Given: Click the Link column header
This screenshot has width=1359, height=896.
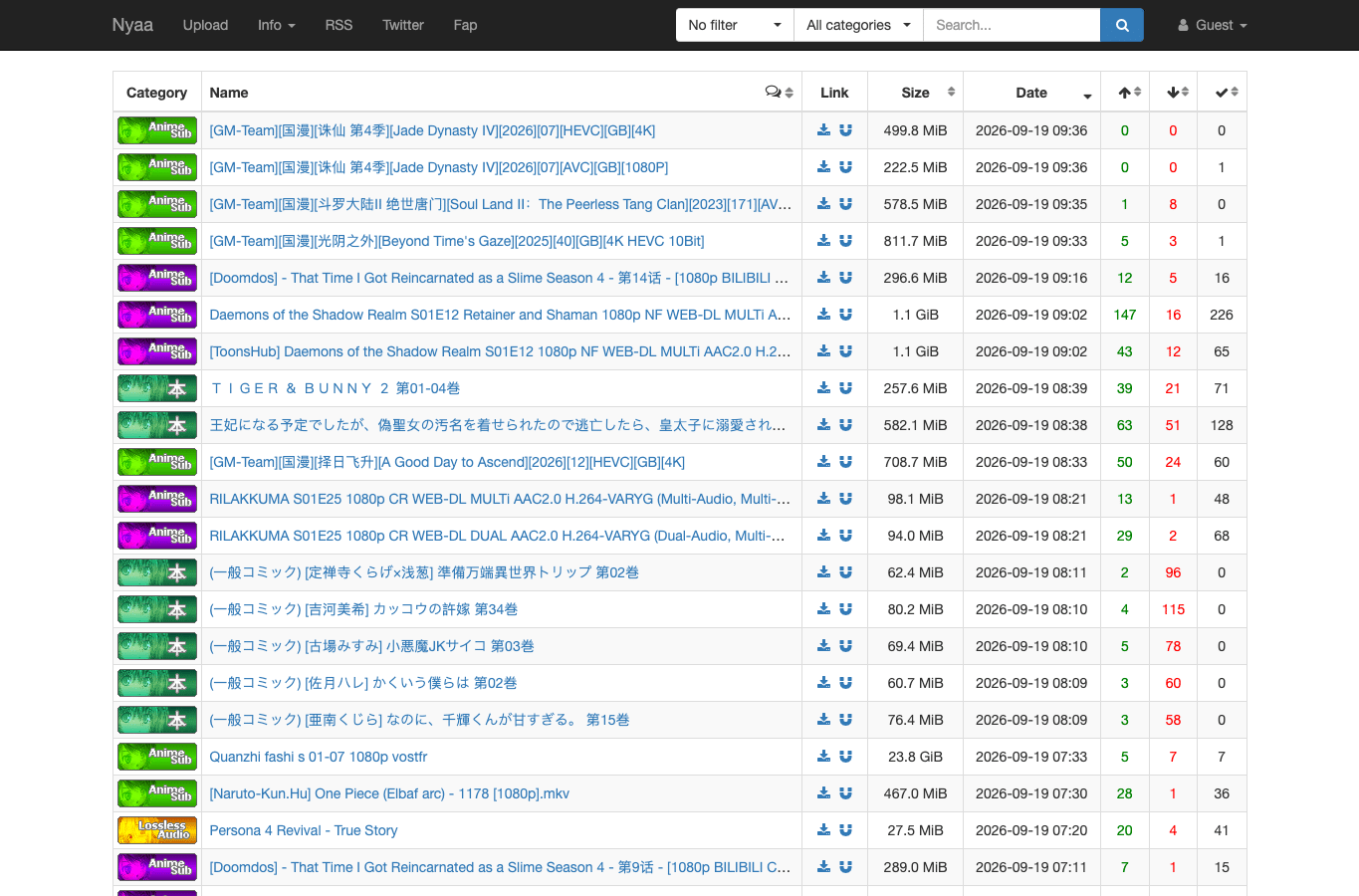Looking at the screenshot, I should (x=834, y=93).
